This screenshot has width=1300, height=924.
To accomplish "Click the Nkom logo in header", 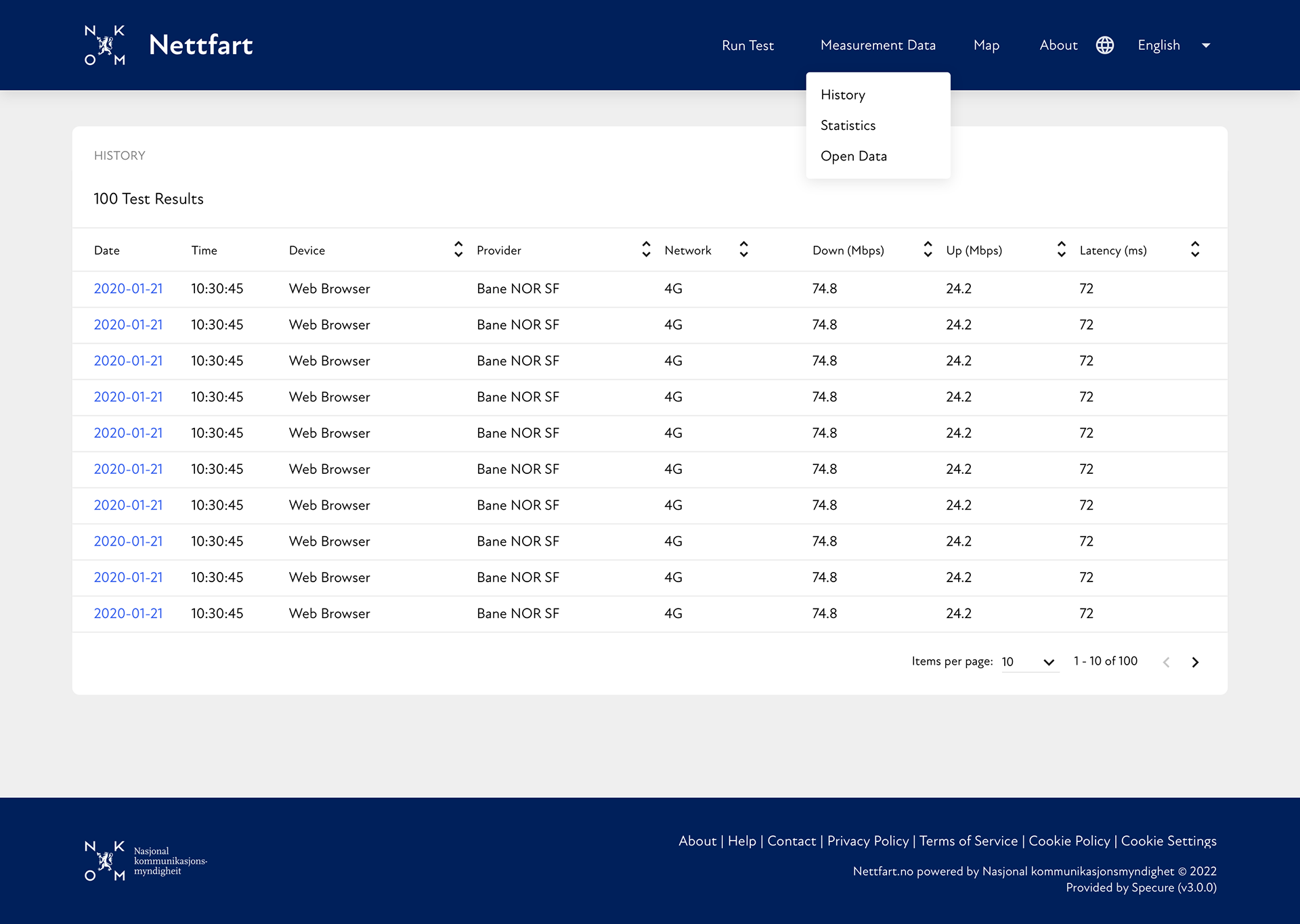I will [x=105, y=45].
